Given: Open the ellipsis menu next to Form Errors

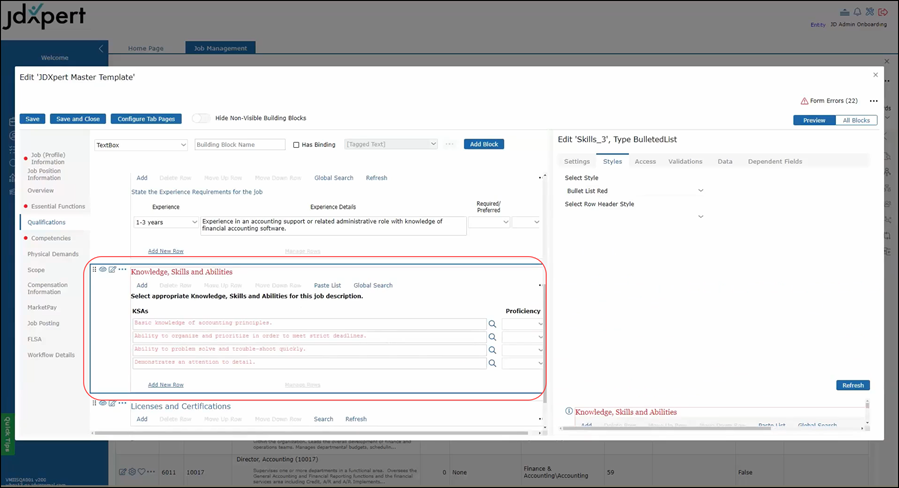Looking at the screenshot, I should tap(873, 101).
